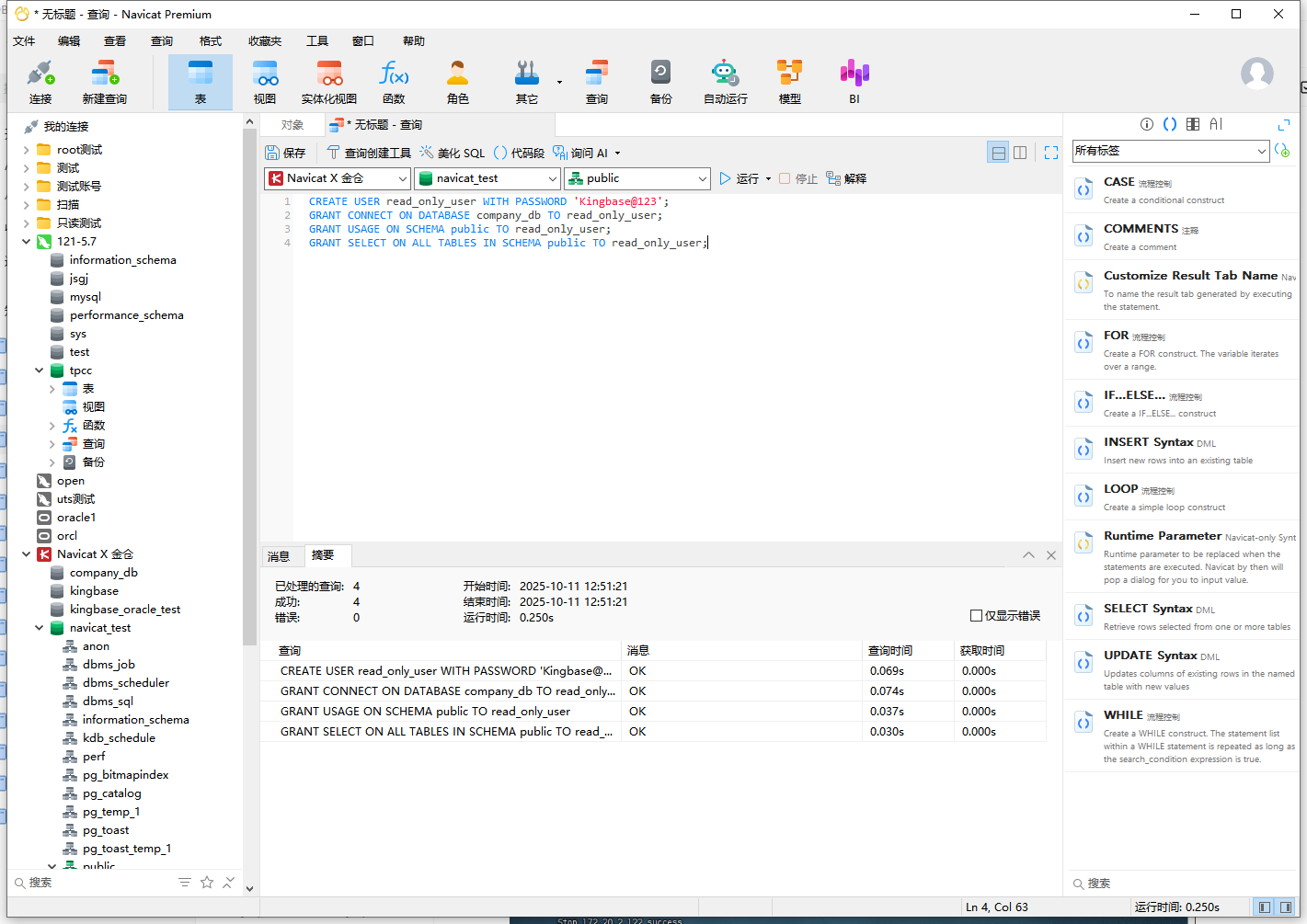This screenshot has width=1307, height=924.
Task: Open the 文件 (File) menu
Action: (x=24, y=41)
